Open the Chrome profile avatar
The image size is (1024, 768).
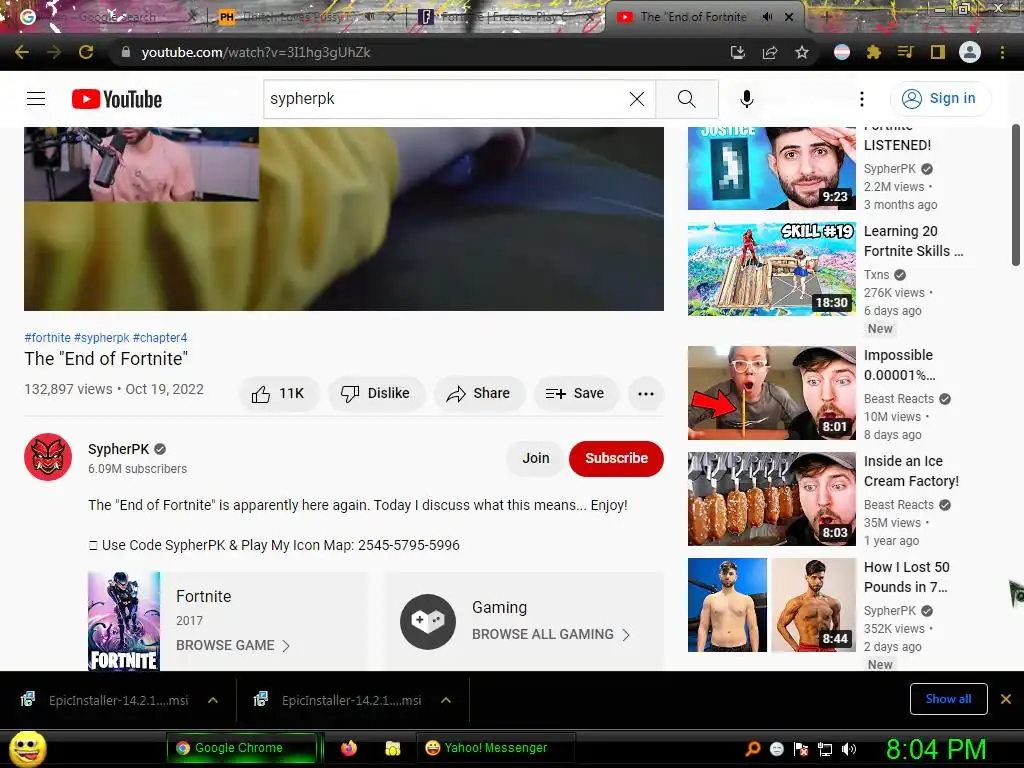[970, 52]
